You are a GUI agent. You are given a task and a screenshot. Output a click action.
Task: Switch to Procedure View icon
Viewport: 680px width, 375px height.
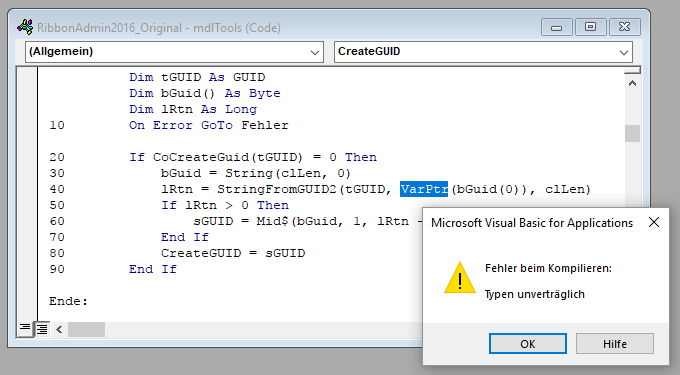pyautogui.click(x=25, y=329)
